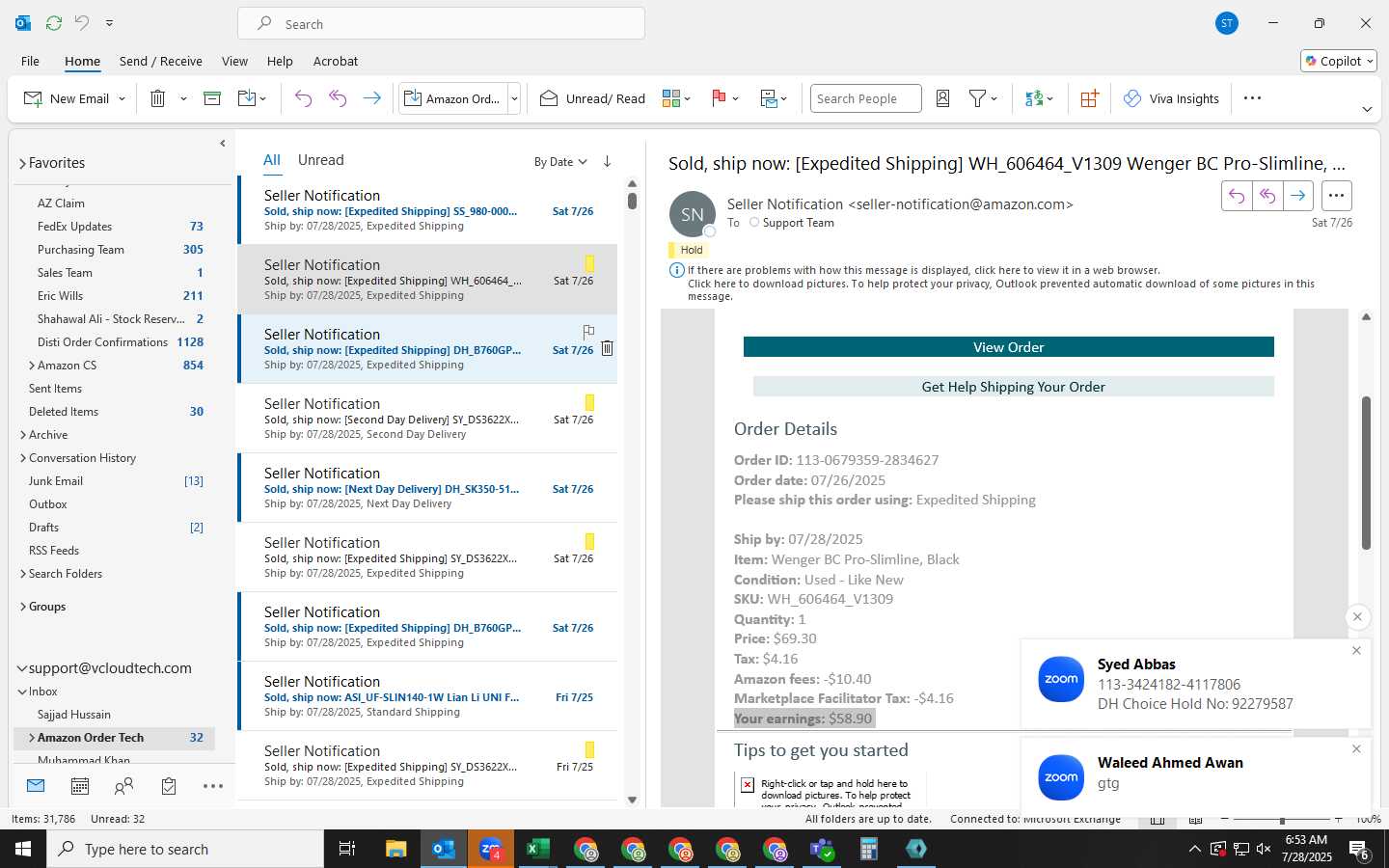Open the By Date sort dropdown
This screenshot has width=1389, height=868.
click(x=560, y=162)
